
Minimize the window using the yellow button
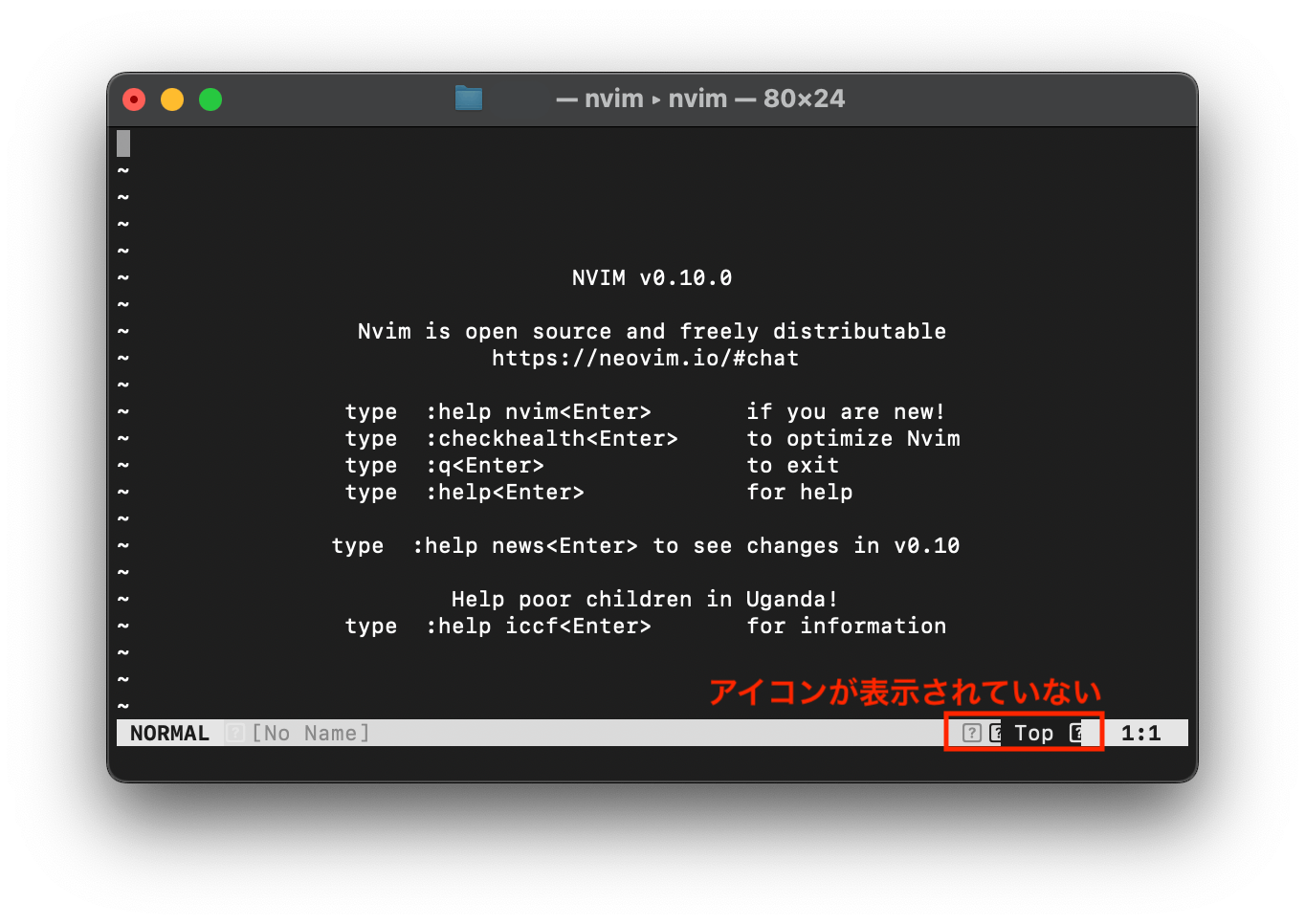click(172, 99)
